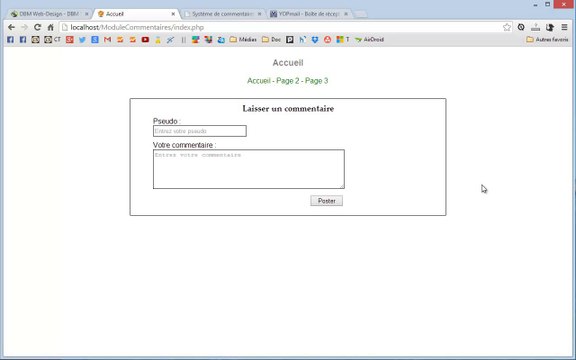The image size is (576, 360).
Task: Open the blue S bookmark icon
Action: tap(95, 39)
